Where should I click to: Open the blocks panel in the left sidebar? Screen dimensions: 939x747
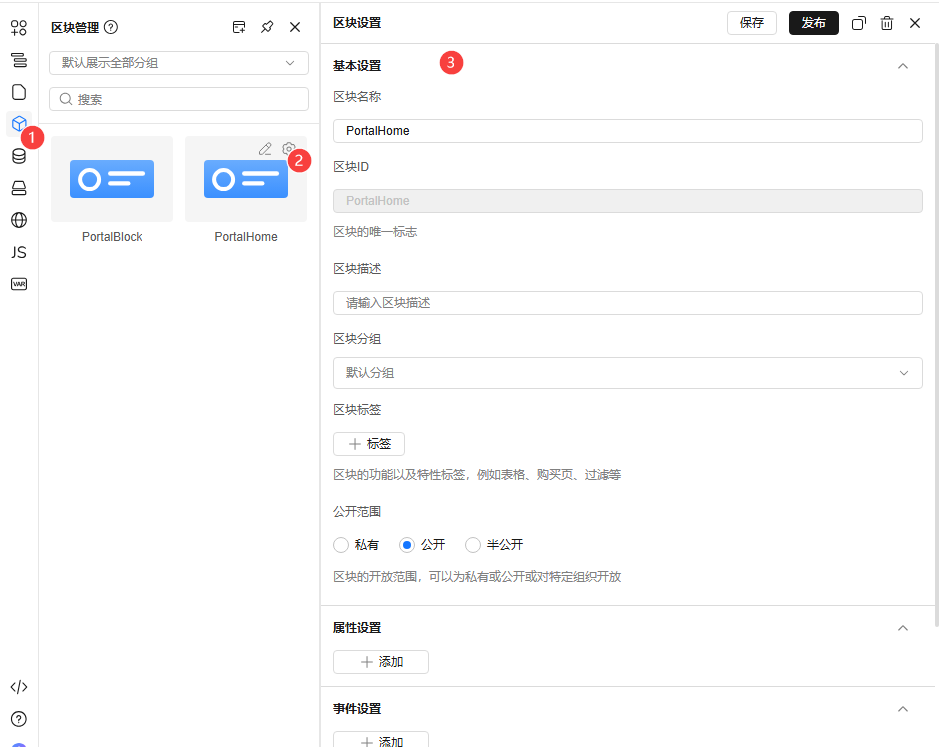tap(18, 124)
